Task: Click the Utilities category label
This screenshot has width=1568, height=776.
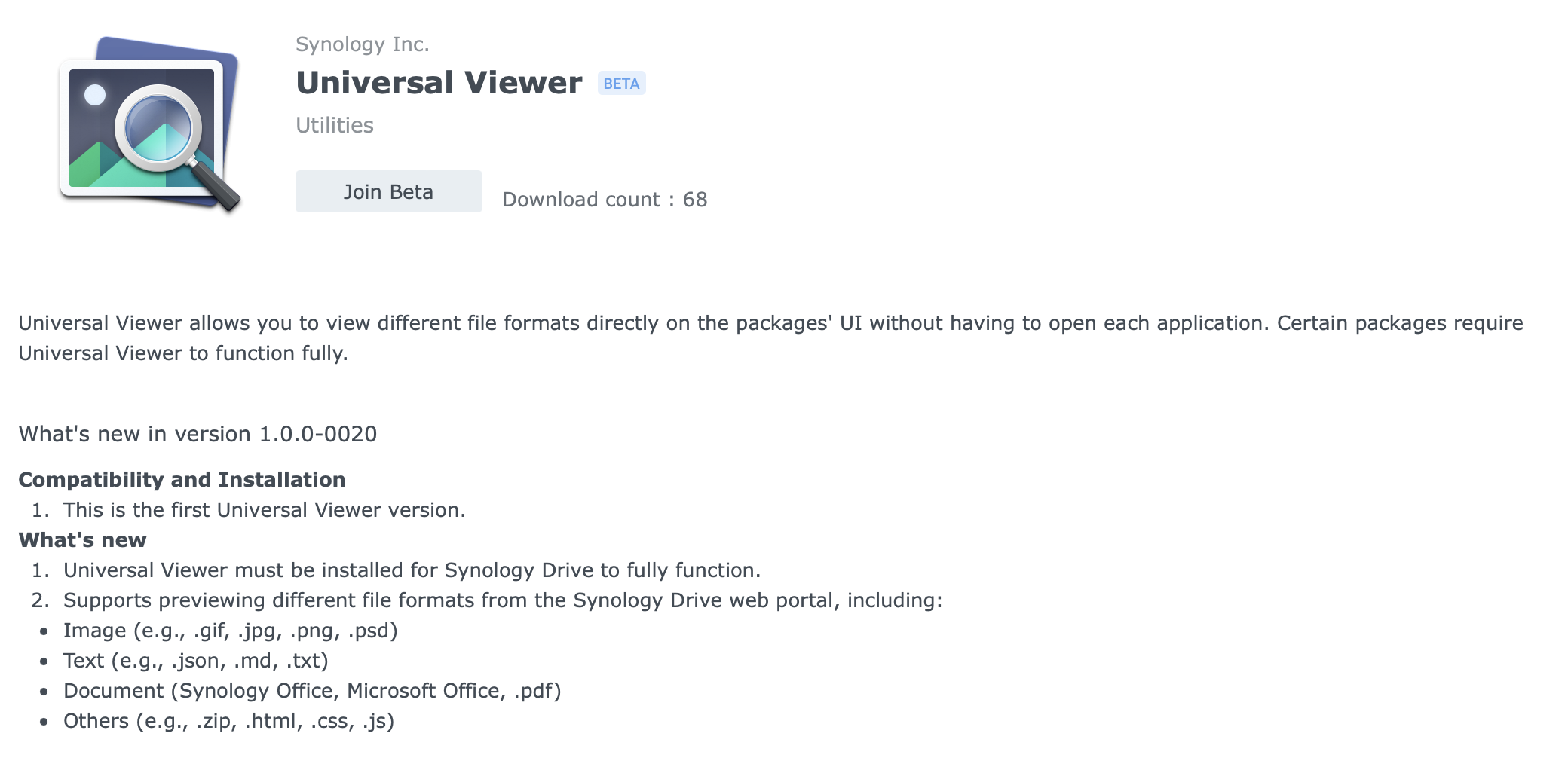Action: pos(334,125)
